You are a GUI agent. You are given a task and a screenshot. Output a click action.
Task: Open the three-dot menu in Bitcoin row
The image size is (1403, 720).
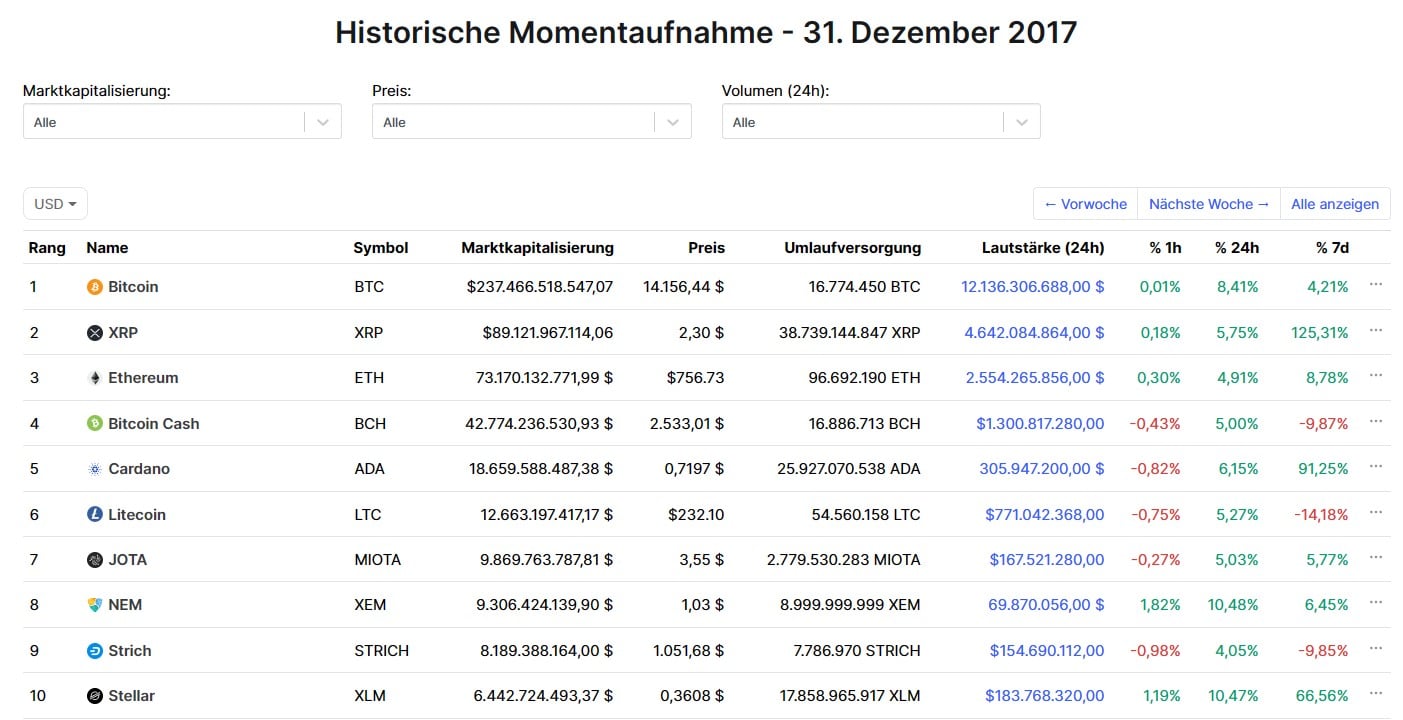click(1376, 285)
